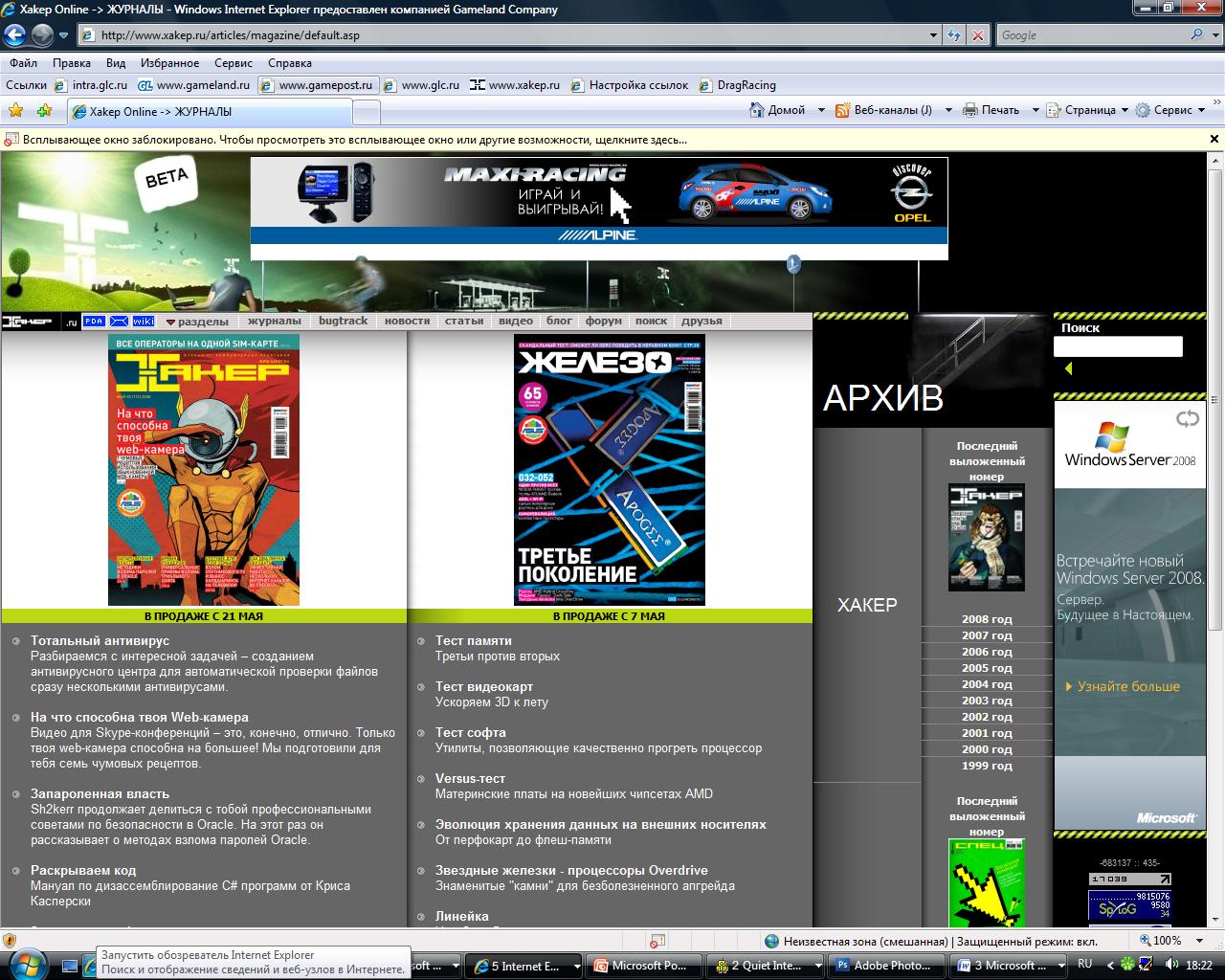Expand the Печать dropdown arrow
The width and height of the screenshot is (1225, 980).
tap(1036, 110)
